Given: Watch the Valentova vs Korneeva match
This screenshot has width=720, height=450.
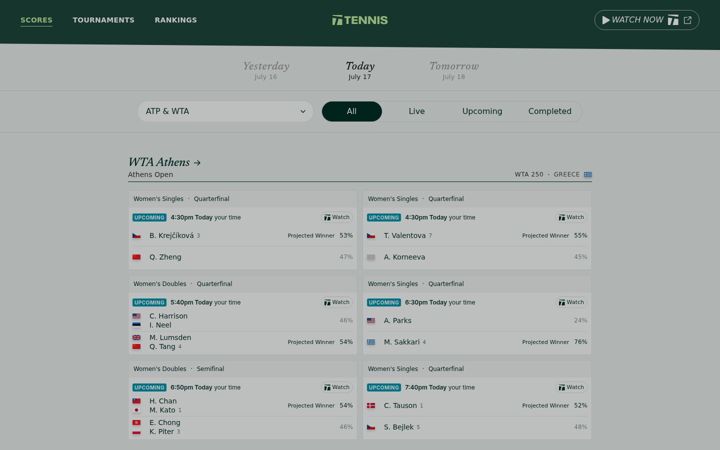Looking at the screenshot, I should point(571,217).
